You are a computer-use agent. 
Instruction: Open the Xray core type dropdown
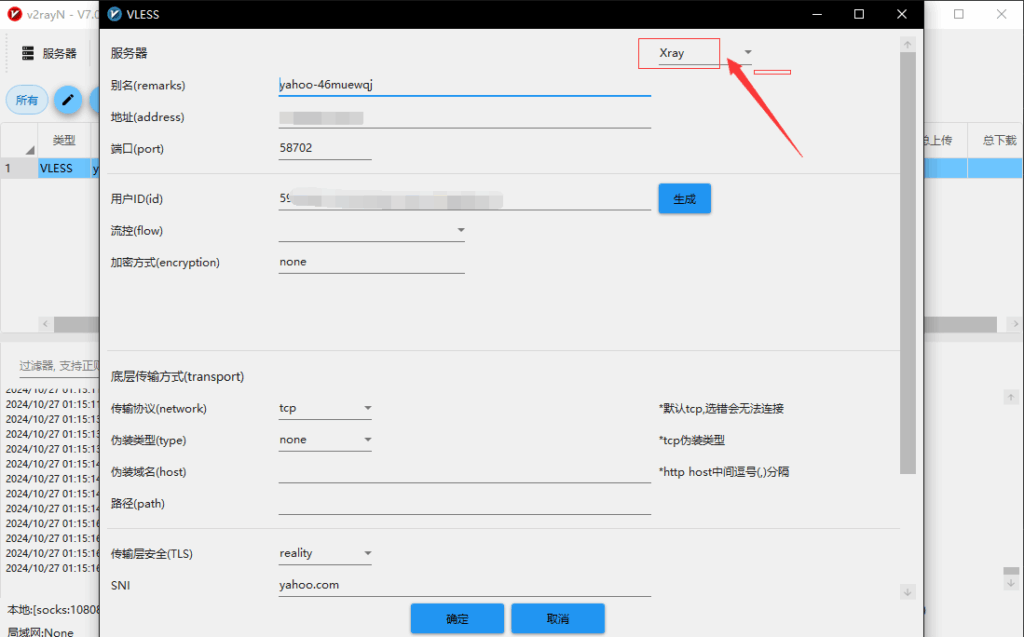click(748, 53)
